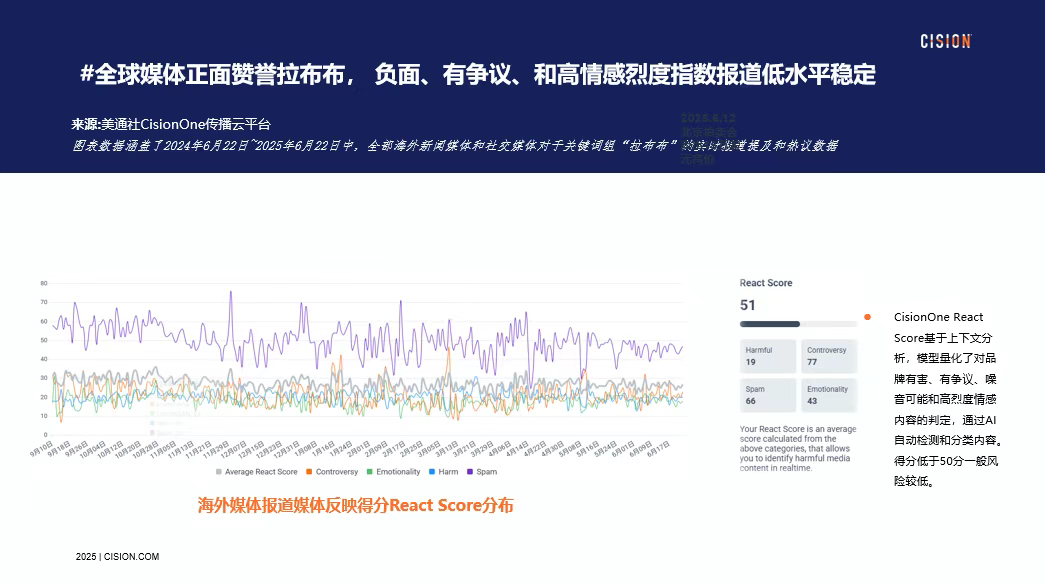Open CISION.COM from the footer

click(131, 556)
